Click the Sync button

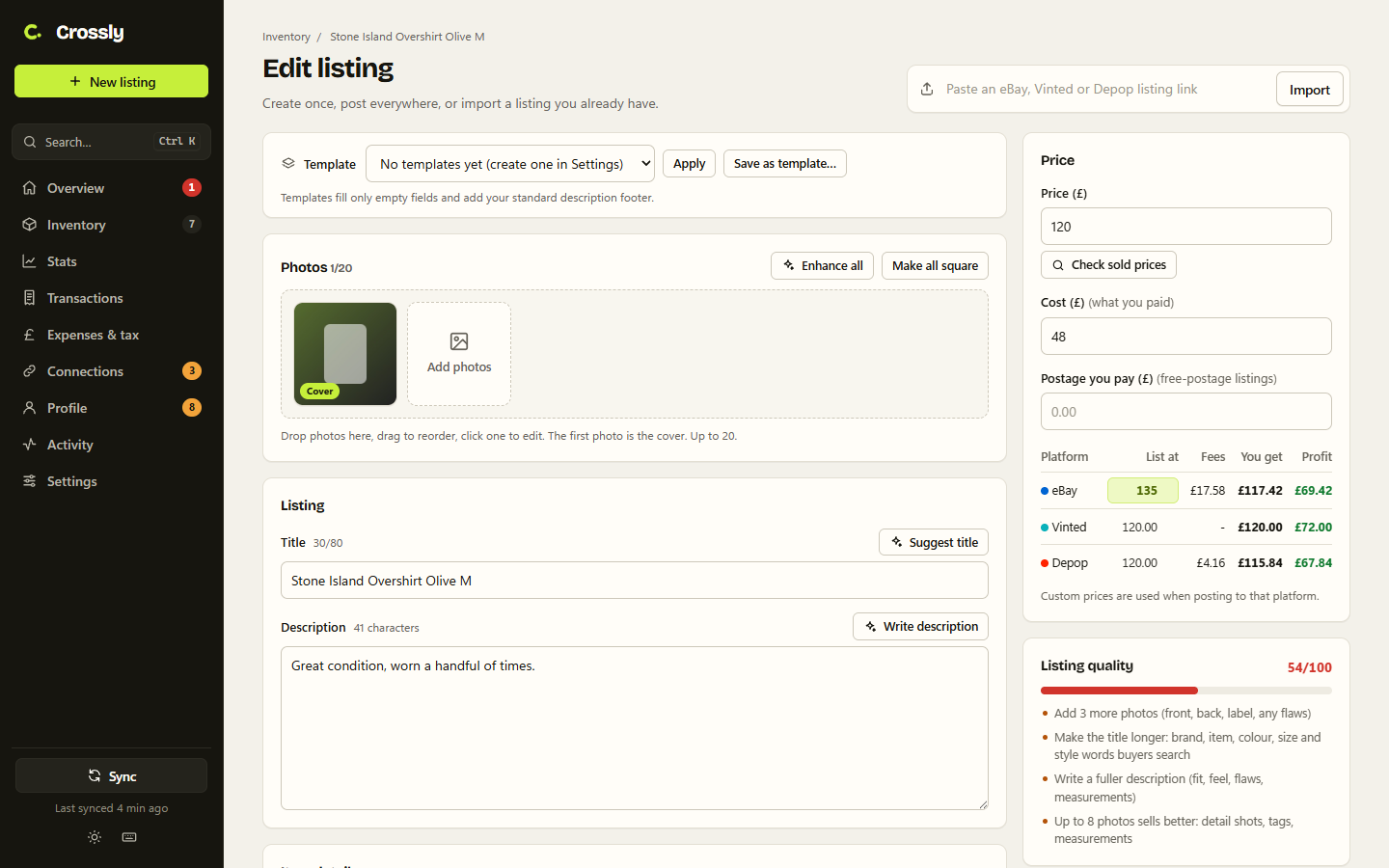click(x=111, y=775)
